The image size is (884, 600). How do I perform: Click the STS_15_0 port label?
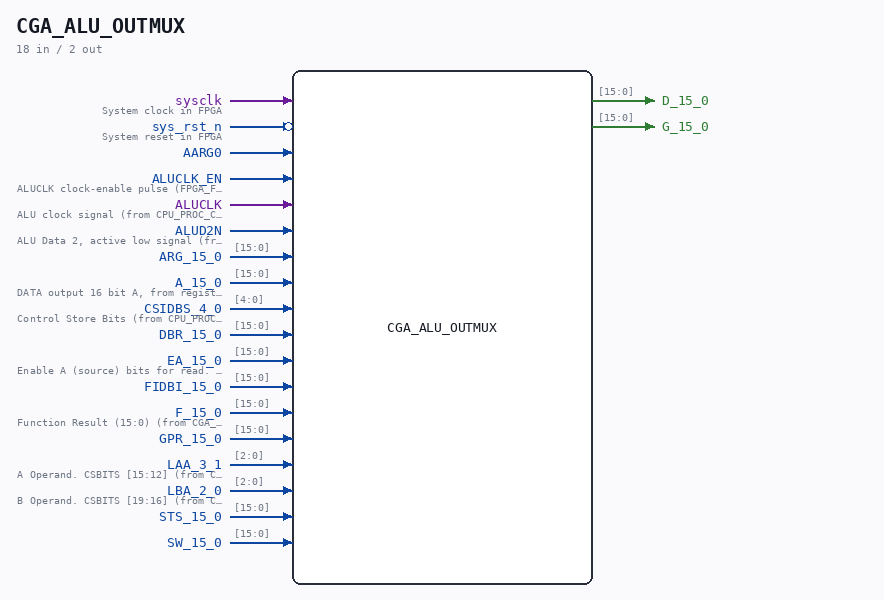191,516
